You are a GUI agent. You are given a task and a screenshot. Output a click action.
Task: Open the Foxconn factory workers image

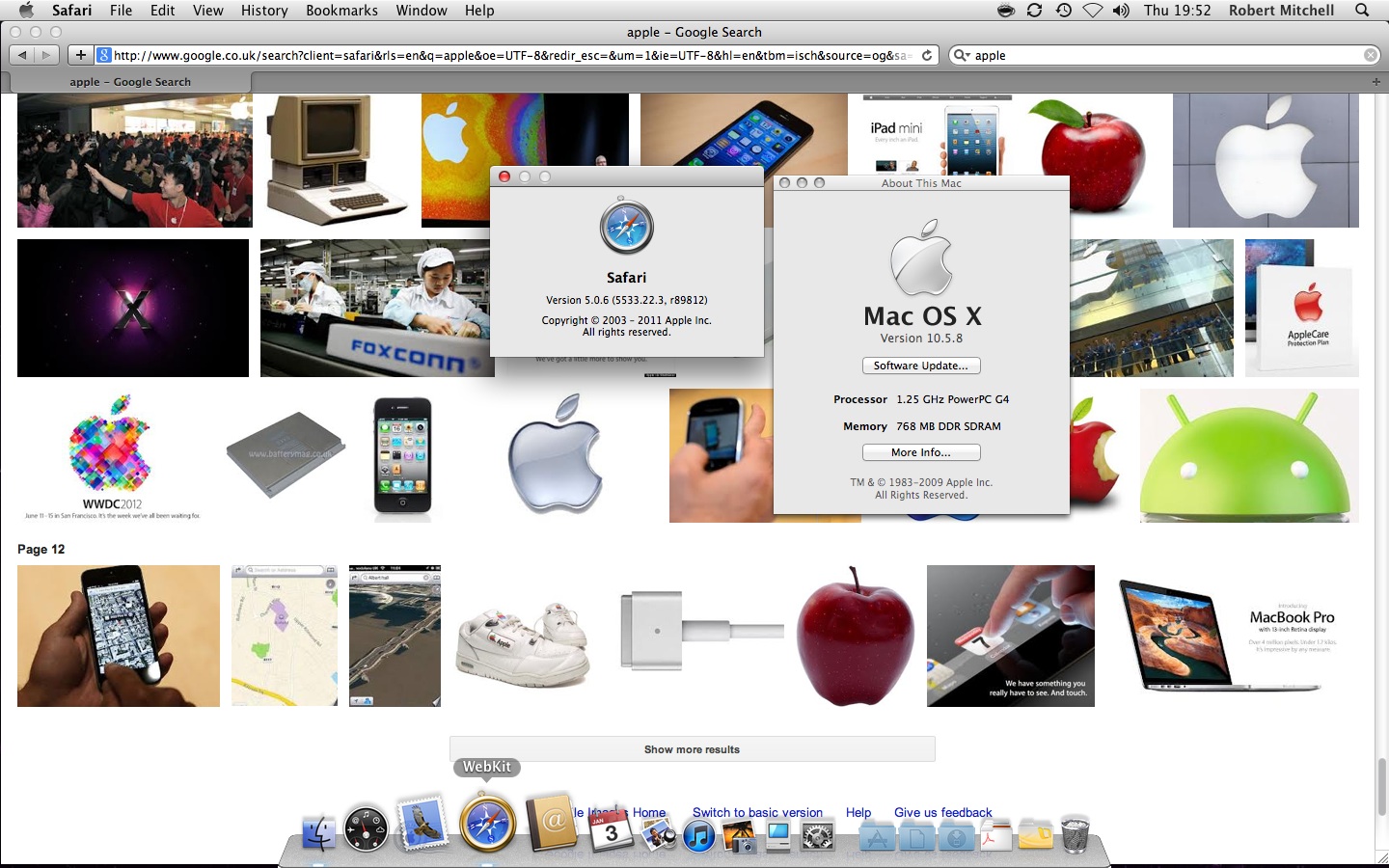pyautogui.click(x=376, y=308)
